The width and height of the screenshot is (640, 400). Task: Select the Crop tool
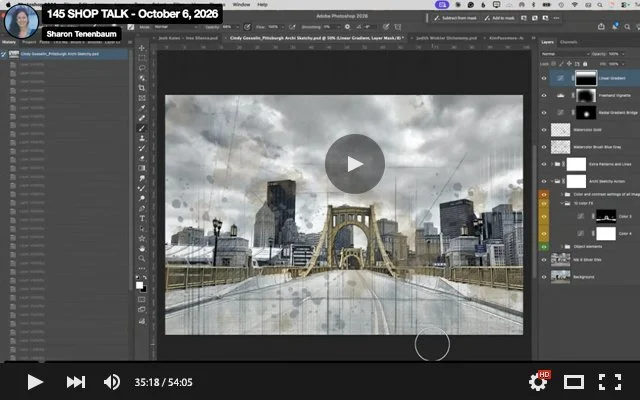[x=142, y=88]
